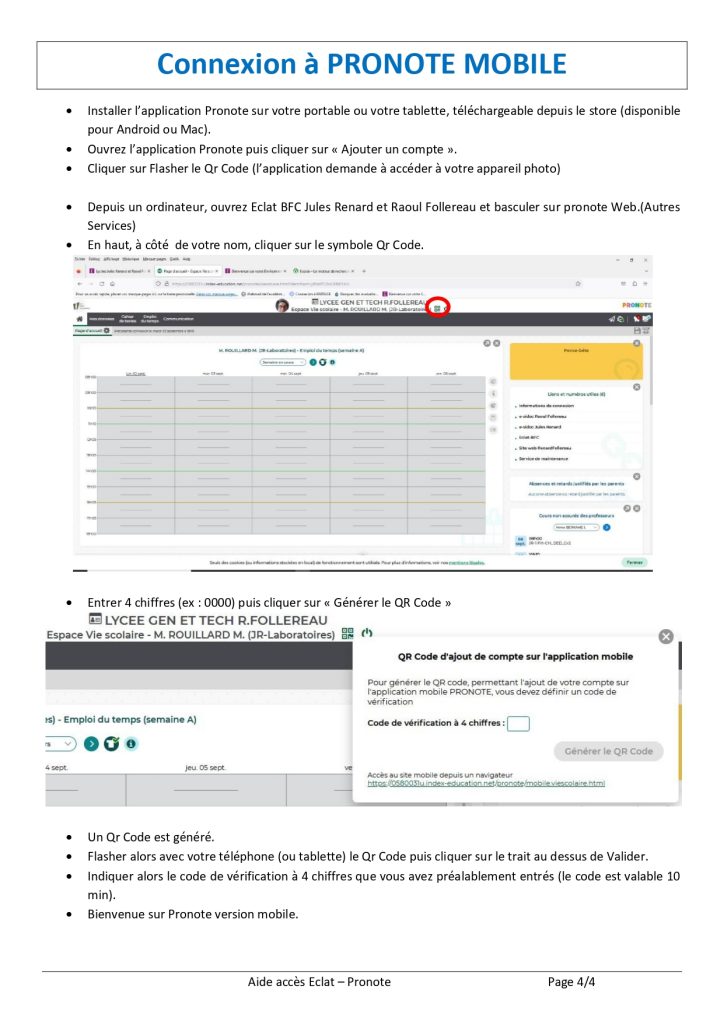Viewport: 724px width, 1024px height.
Task: Open Informations de connexion link
Action: [546, 406]
